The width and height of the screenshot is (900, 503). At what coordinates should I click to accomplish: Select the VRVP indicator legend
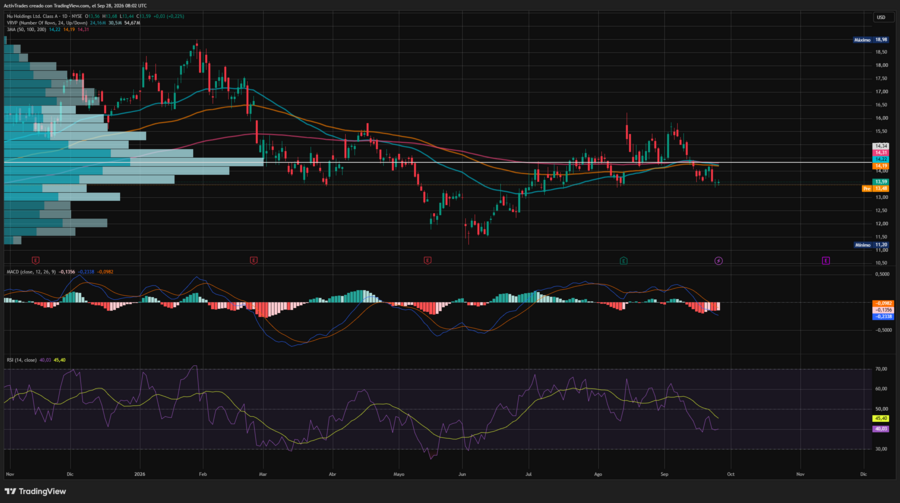pos(47,23)
